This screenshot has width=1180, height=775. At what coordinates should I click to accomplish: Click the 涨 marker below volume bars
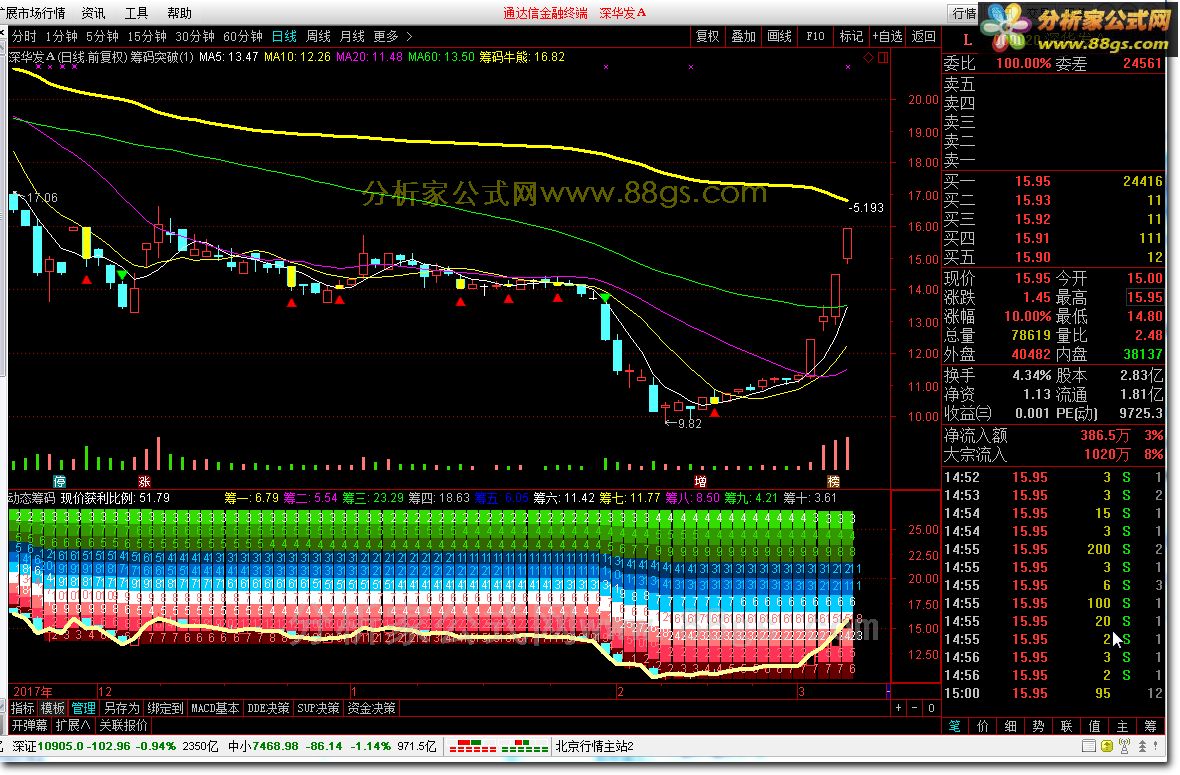[x=144, y=482]
